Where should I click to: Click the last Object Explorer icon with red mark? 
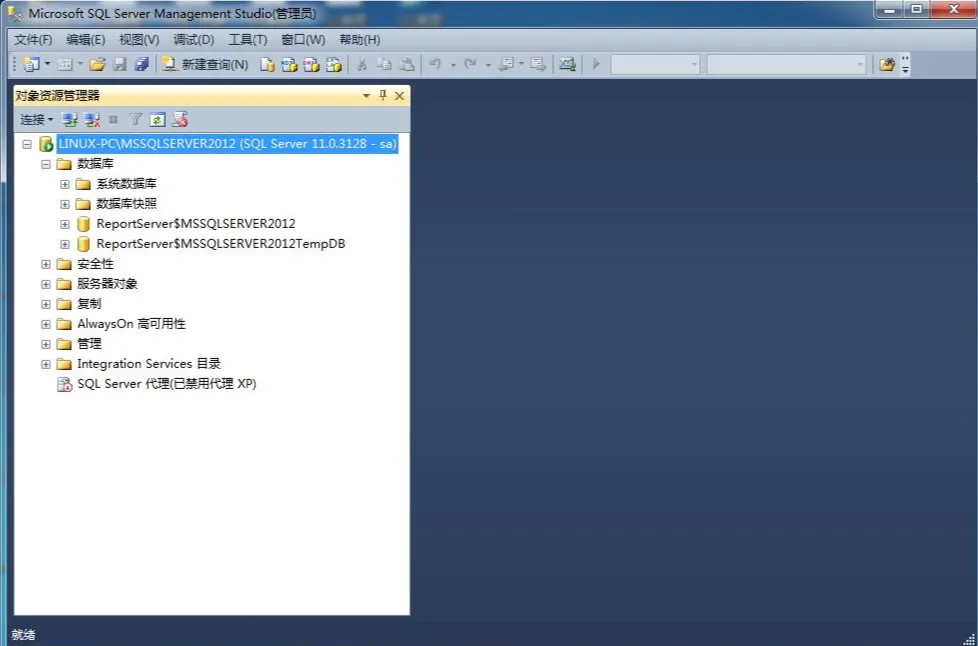180,119
